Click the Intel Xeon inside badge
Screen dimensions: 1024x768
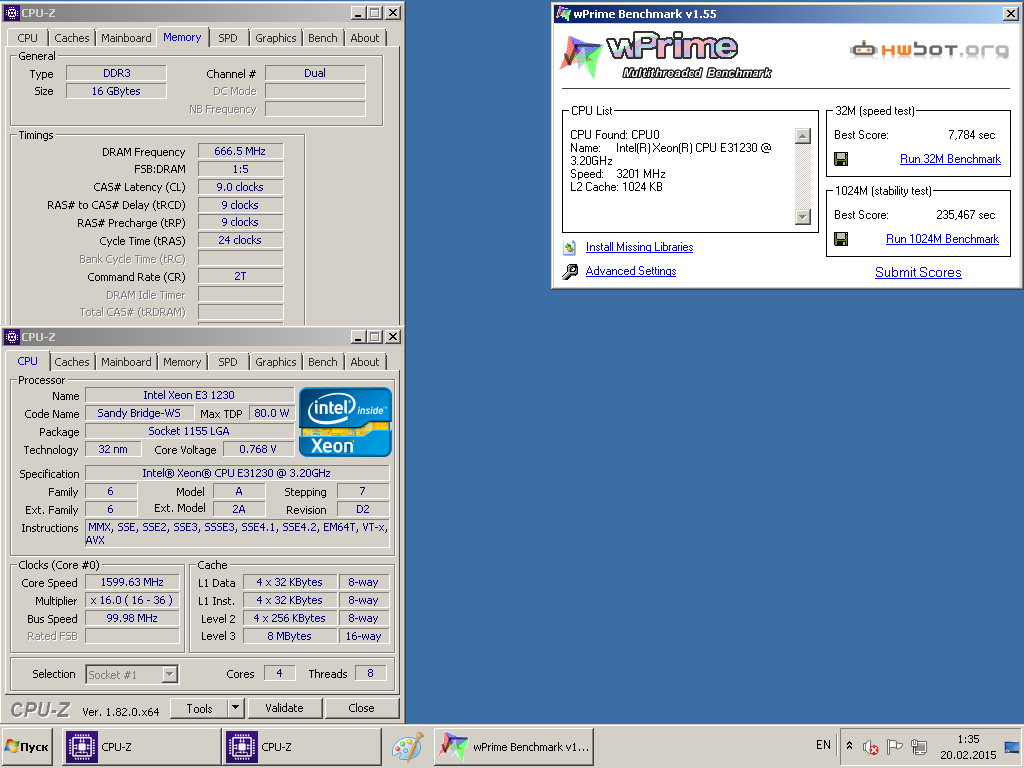(x=345, y=422)
